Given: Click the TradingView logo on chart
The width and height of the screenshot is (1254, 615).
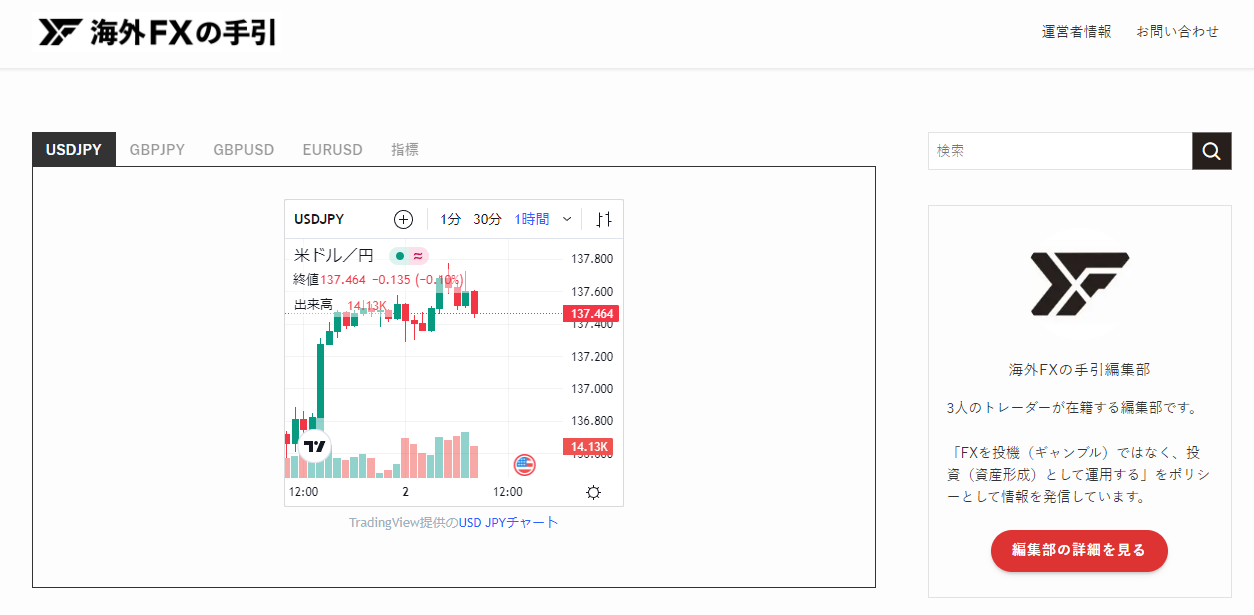Looking at the screenshot, I should click(x=315, y=446).
